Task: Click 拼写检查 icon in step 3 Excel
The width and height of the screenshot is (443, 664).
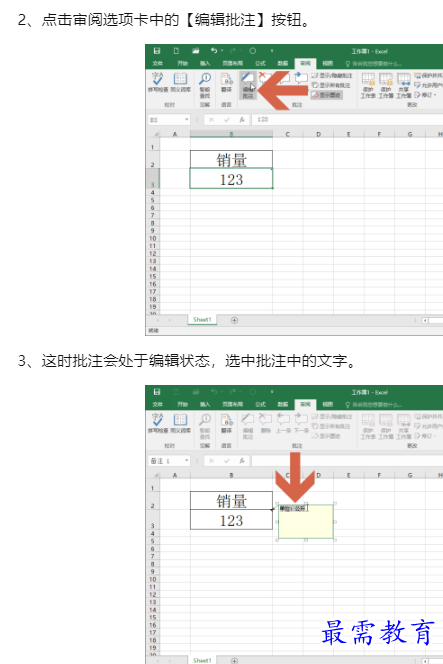Action: coord(158,422)
